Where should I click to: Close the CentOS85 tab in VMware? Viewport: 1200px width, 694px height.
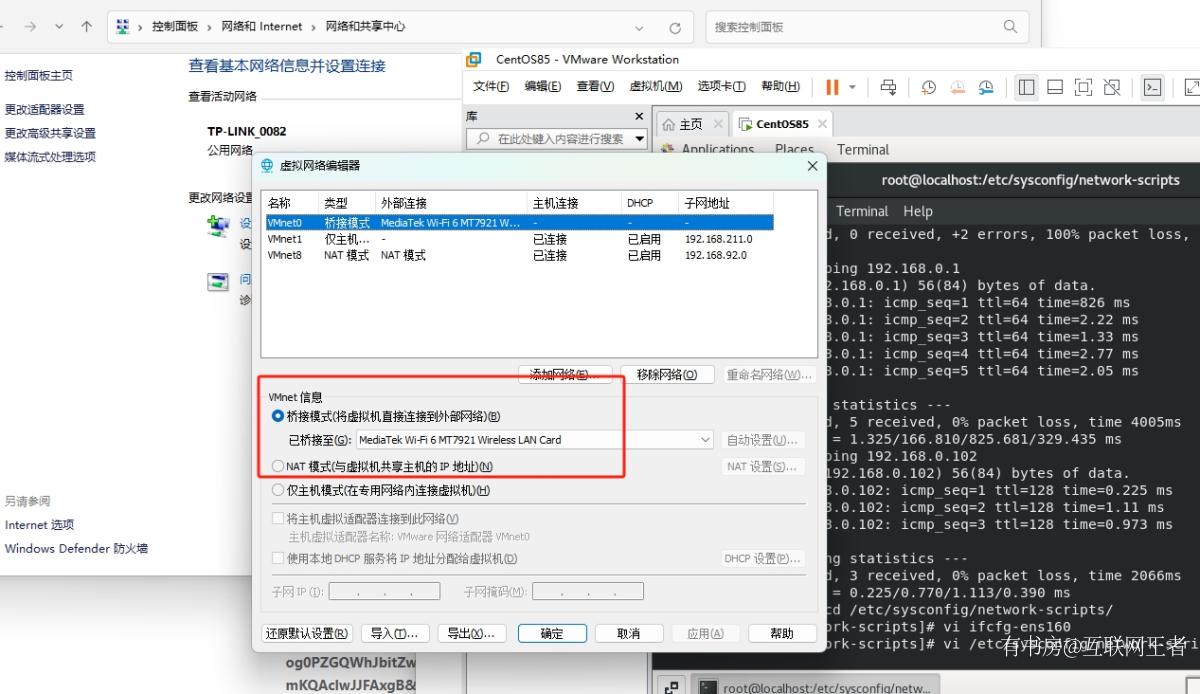822,124
